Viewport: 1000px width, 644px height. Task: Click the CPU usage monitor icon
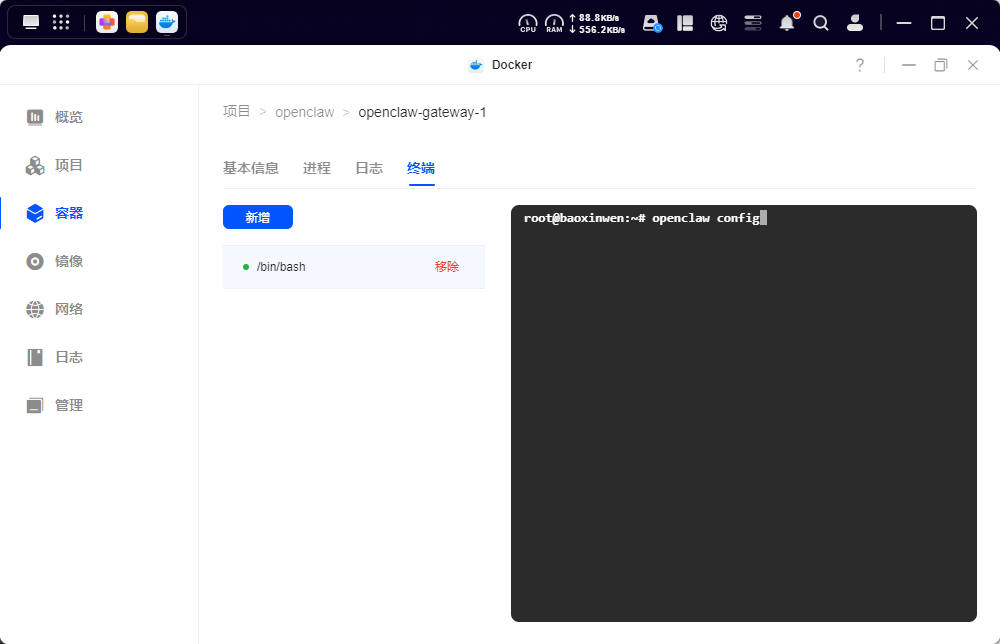[x=527, y=22]
